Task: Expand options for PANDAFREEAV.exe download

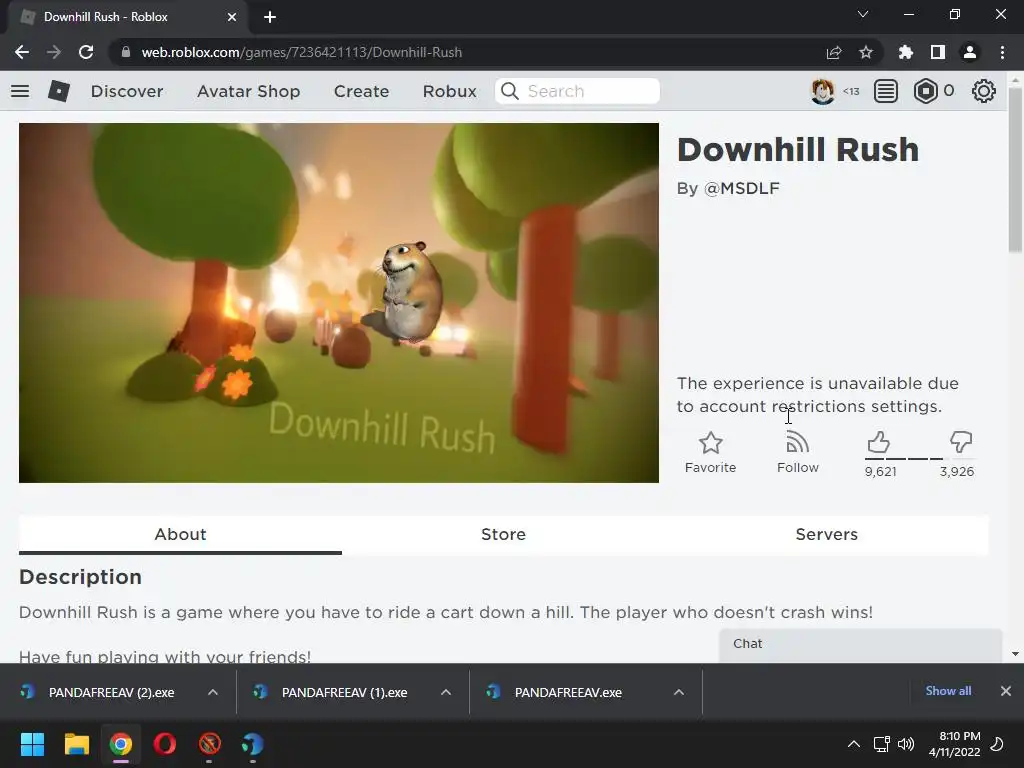Action: pyautogui.click(x=679, y=692)
